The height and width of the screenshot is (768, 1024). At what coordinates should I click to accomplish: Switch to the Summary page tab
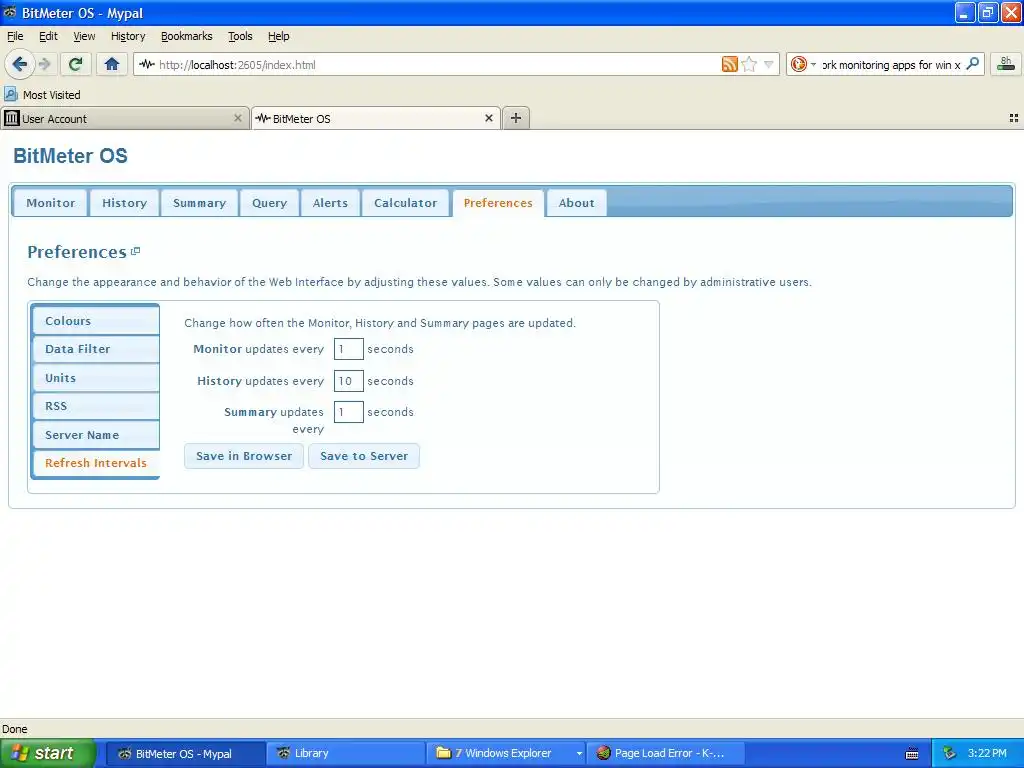199,203
